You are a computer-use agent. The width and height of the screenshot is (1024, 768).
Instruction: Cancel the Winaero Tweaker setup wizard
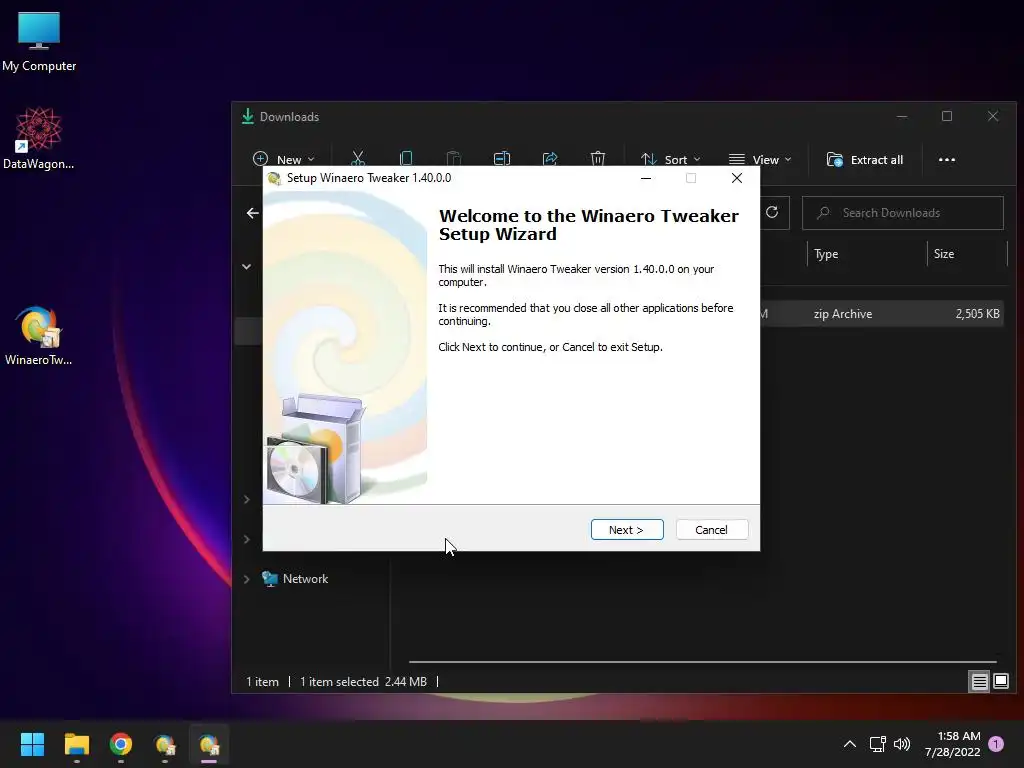coord(712,530)
